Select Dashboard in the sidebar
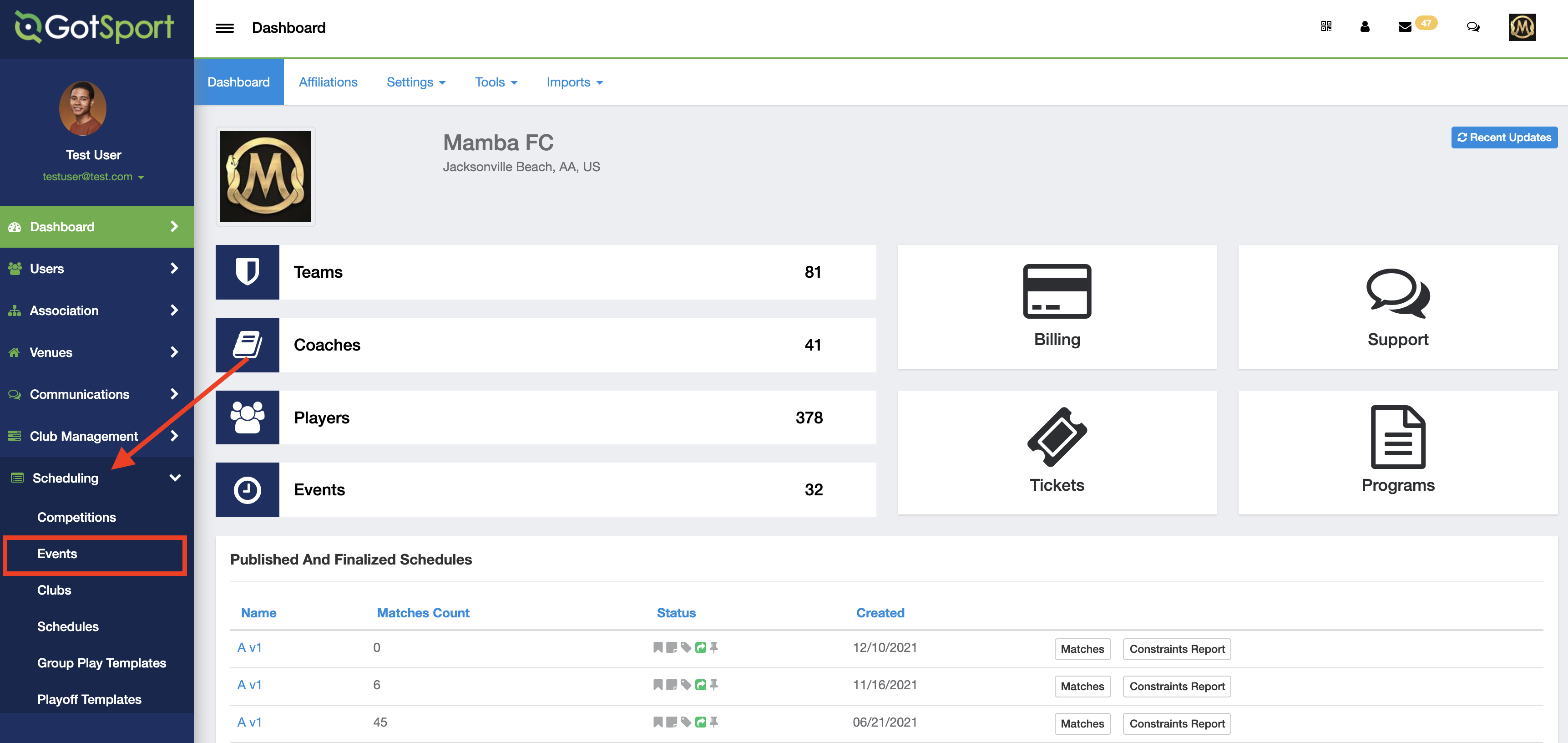This screenshot has width=1568, height=743. 97,227
